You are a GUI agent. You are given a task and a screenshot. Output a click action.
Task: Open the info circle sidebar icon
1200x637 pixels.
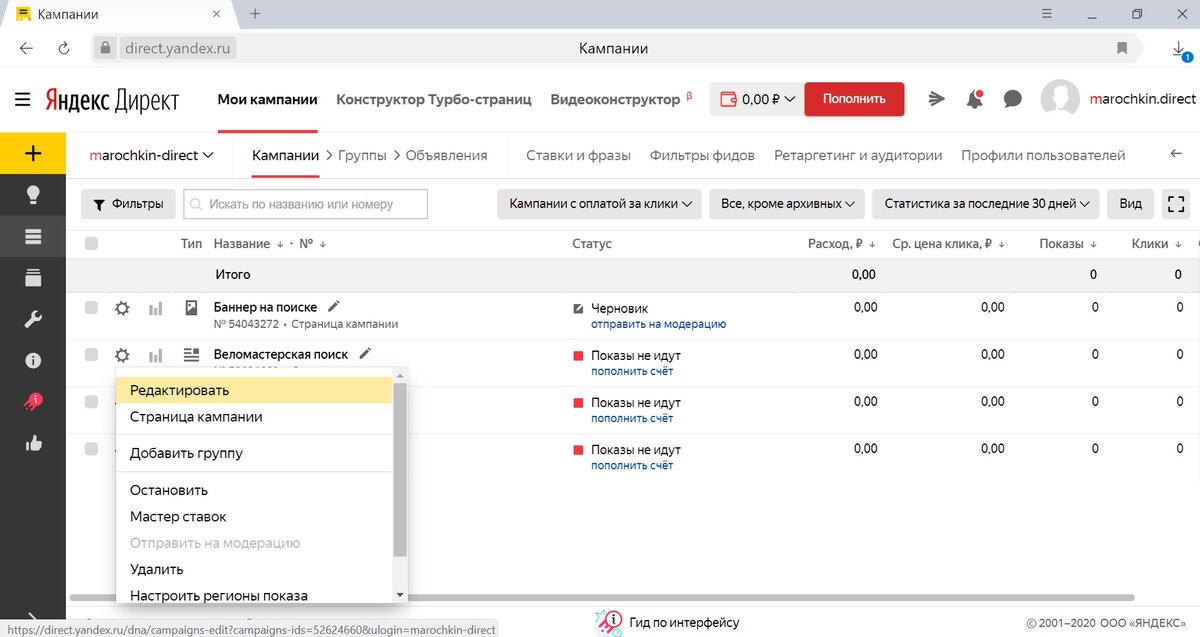click(x=33, y=360)
